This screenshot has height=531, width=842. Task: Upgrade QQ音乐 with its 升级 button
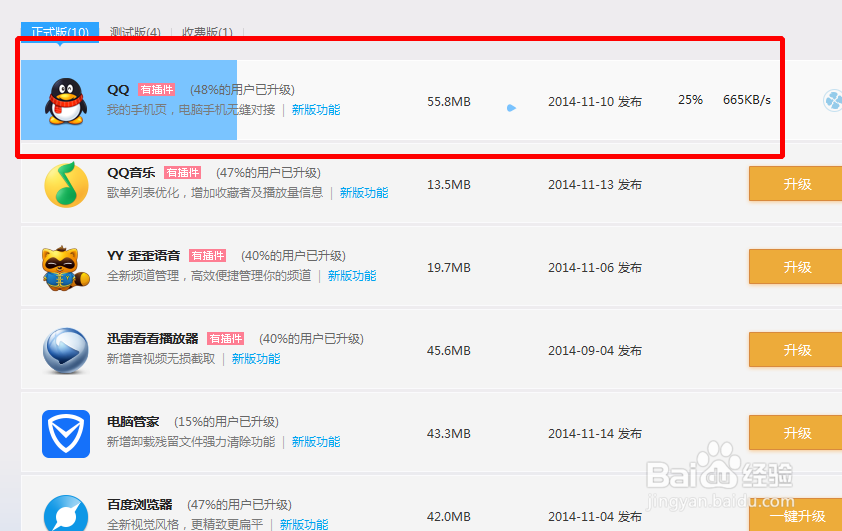click(795, 184)
